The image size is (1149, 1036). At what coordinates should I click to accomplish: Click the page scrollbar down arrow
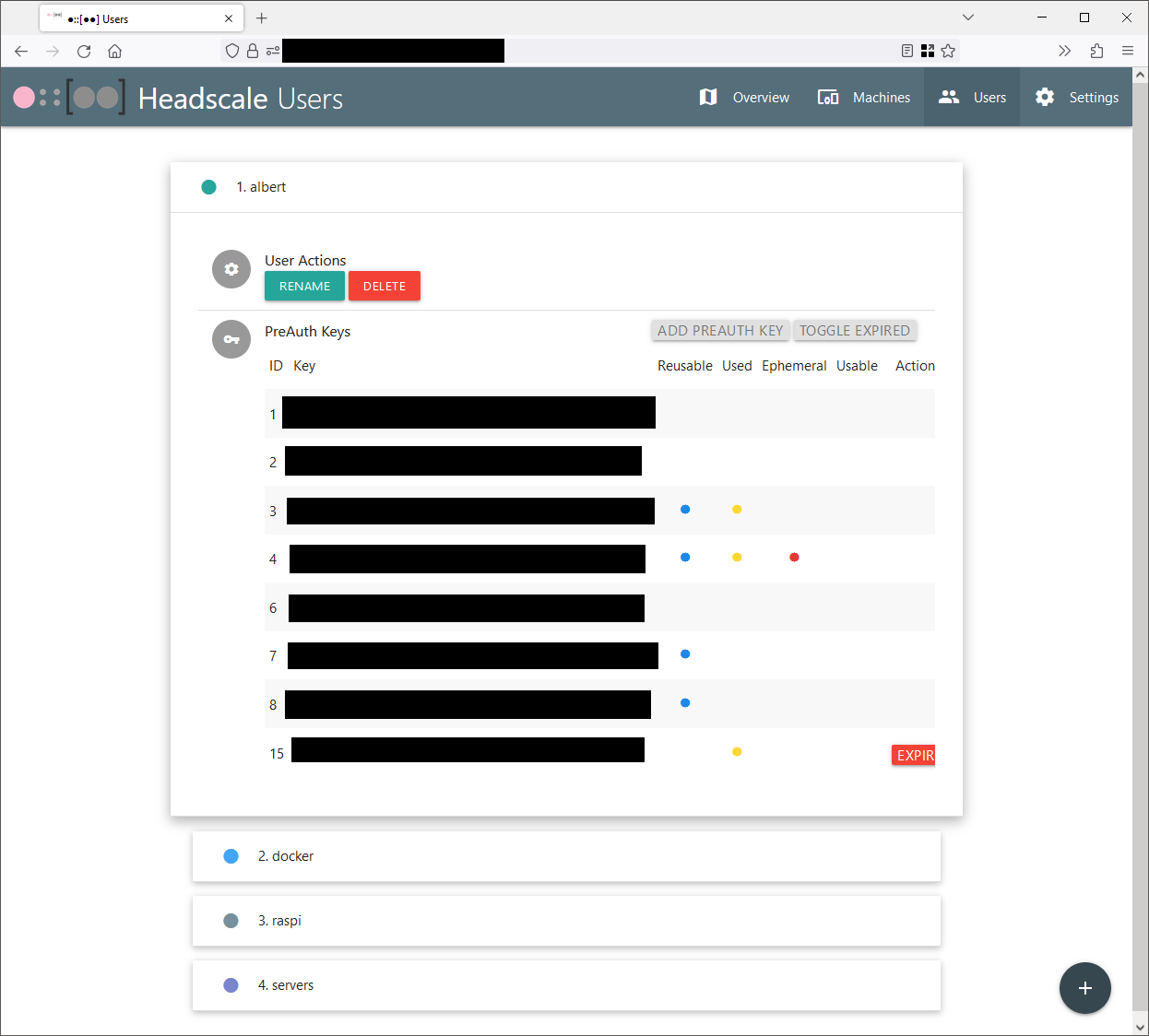[x=1141, y=1026]
